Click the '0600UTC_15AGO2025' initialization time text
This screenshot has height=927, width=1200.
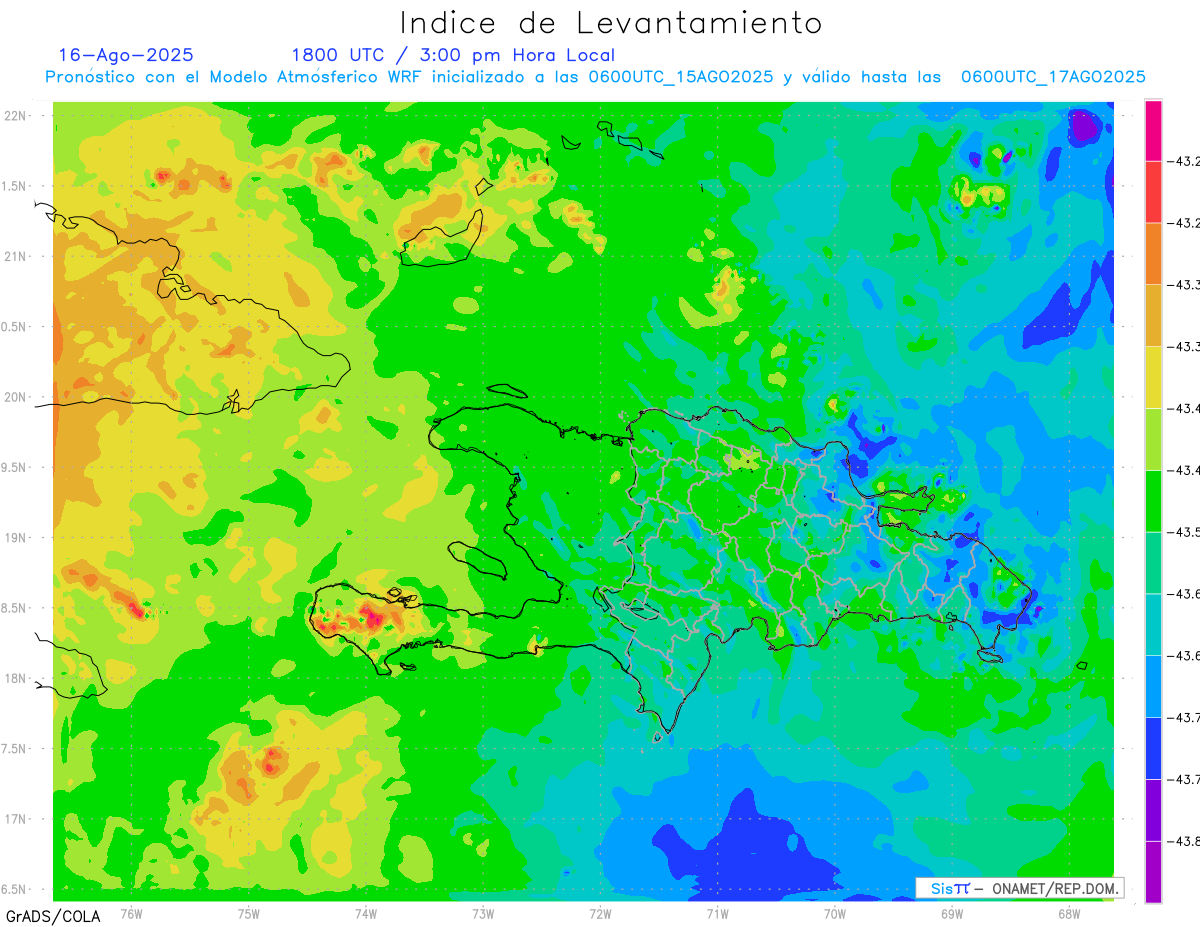coord(681,77)
